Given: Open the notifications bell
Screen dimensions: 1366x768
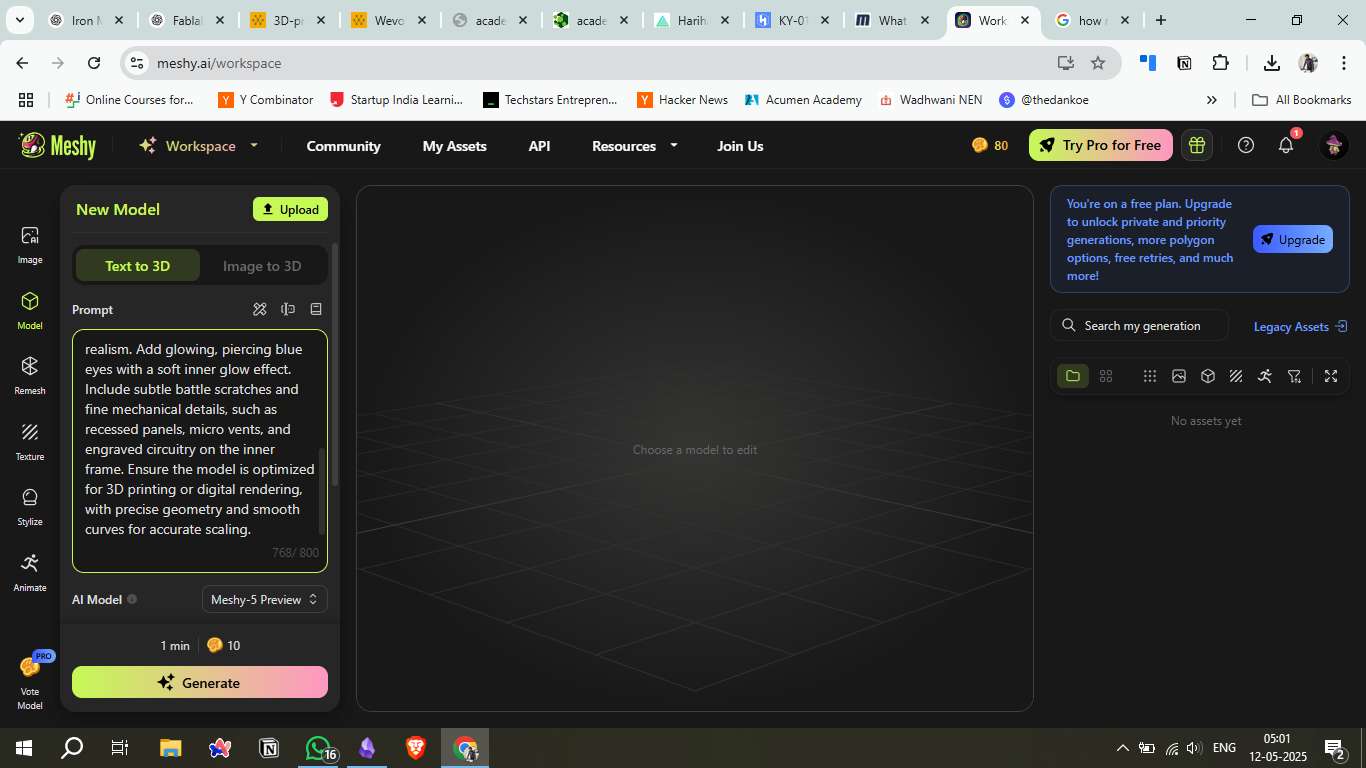Looking at the screenshot, I should coord(1286,145).
